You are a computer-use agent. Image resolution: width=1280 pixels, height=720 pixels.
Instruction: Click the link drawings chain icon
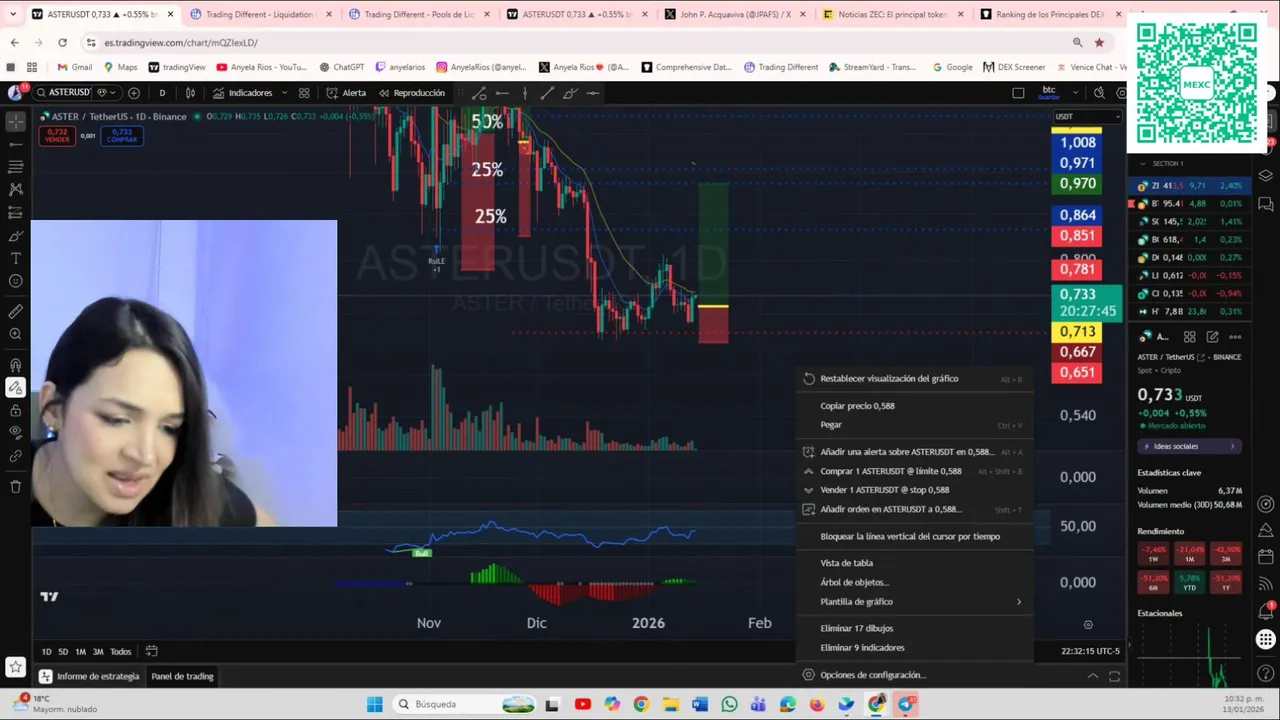click(16, 456)
